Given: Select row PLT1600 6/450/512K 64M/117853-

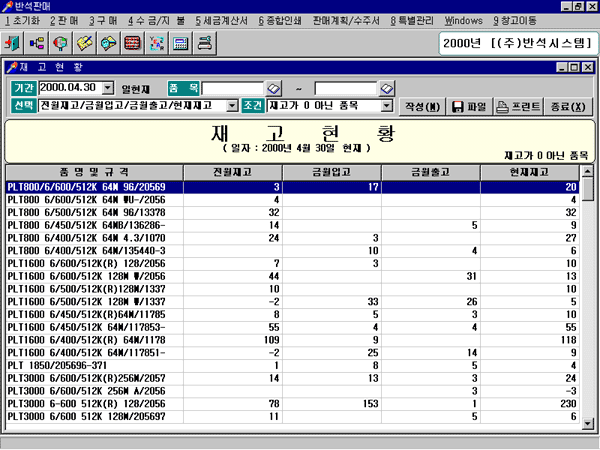Looking at the screenshot, I should [293, 327].
